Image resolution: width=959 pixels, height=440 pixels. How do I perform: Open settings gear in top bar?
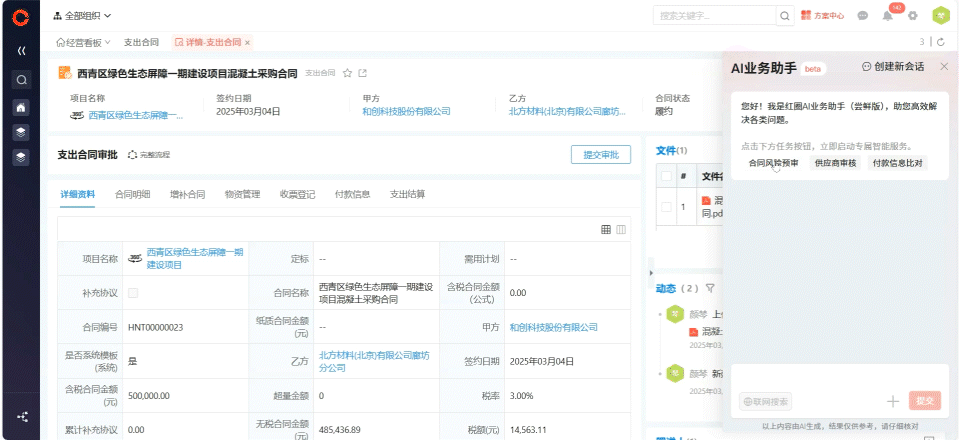point(912,16)
